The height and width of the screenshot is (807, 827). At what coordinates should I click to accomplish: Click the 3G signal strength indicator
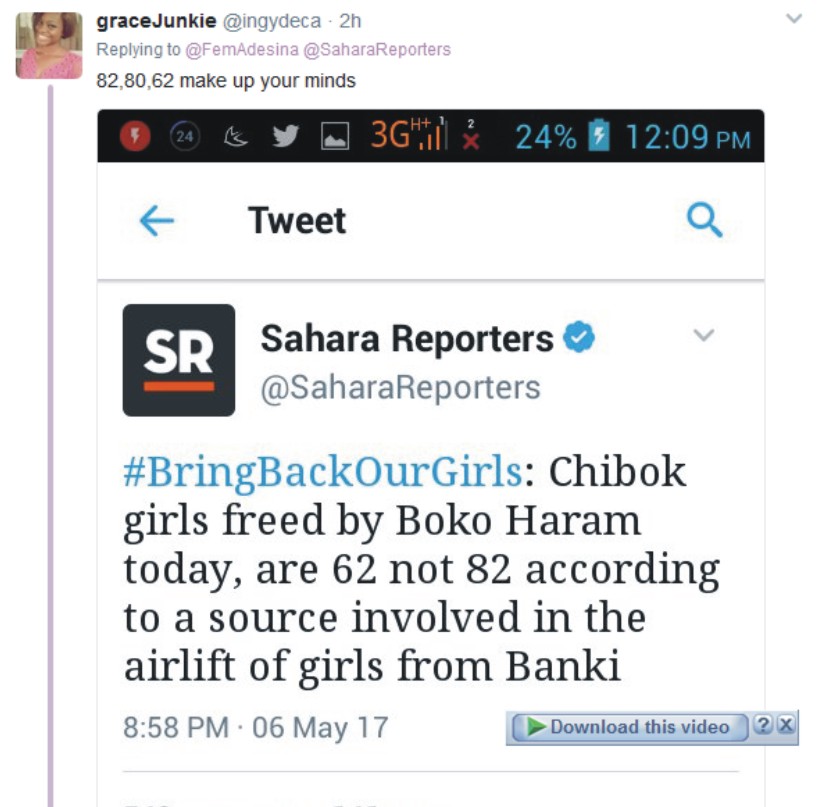pyautogui.click(x=407, y=135)
